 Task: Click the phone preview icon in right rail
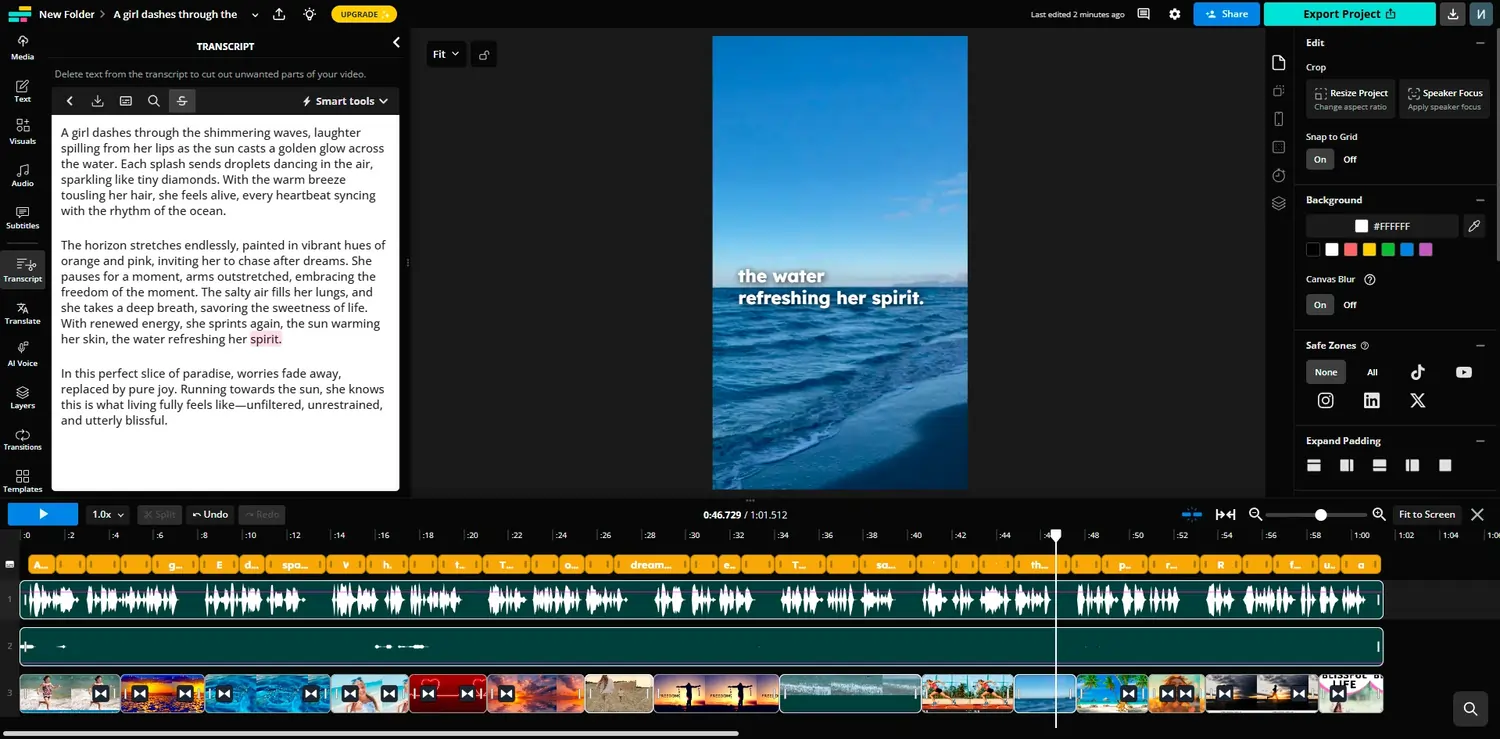[1278, 119]
